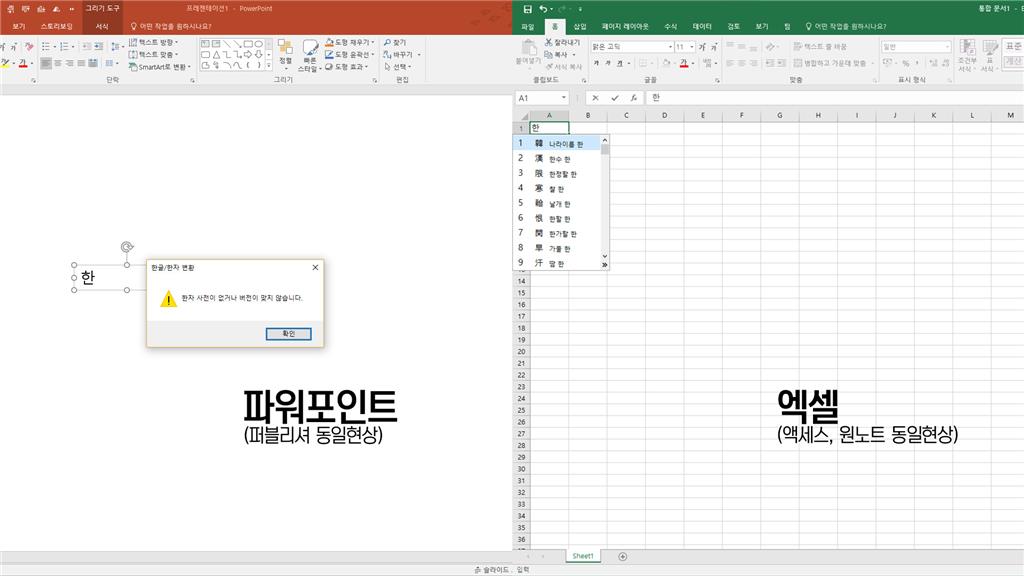Select Hanja candidate 2 漢 한수 한

(557, 158)
